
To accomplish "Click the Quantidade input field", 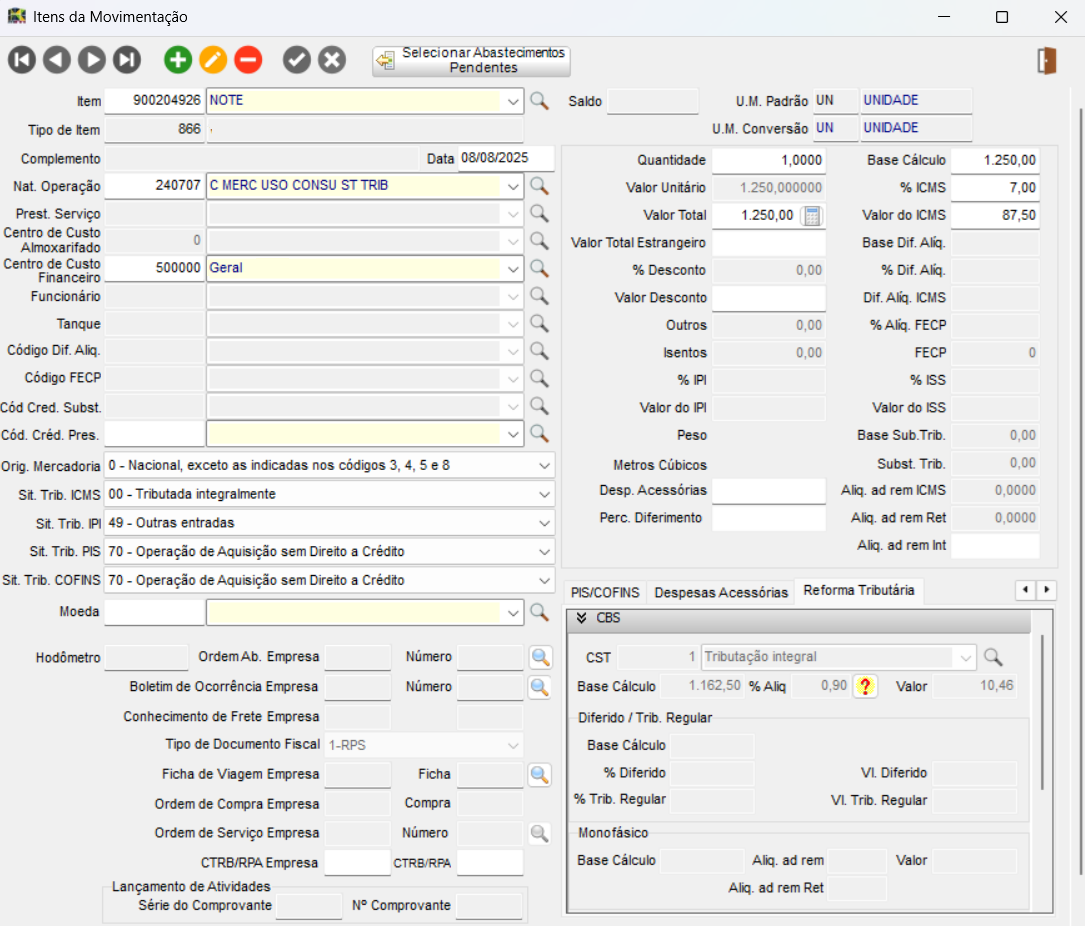I will [x=768, y=160].
